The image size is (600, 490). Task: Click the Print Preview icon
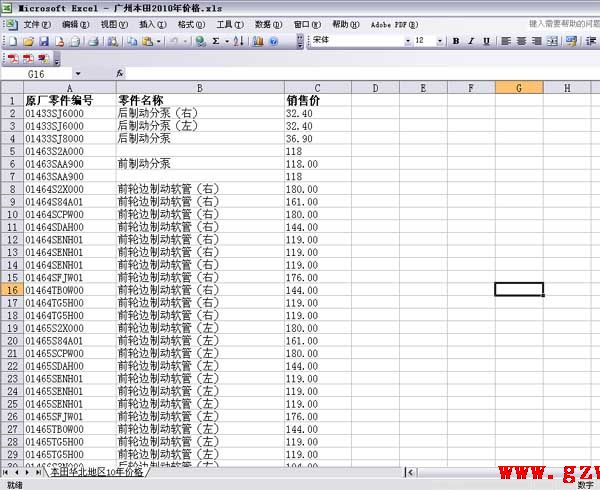pyautogui.click(x=75, y=41)
